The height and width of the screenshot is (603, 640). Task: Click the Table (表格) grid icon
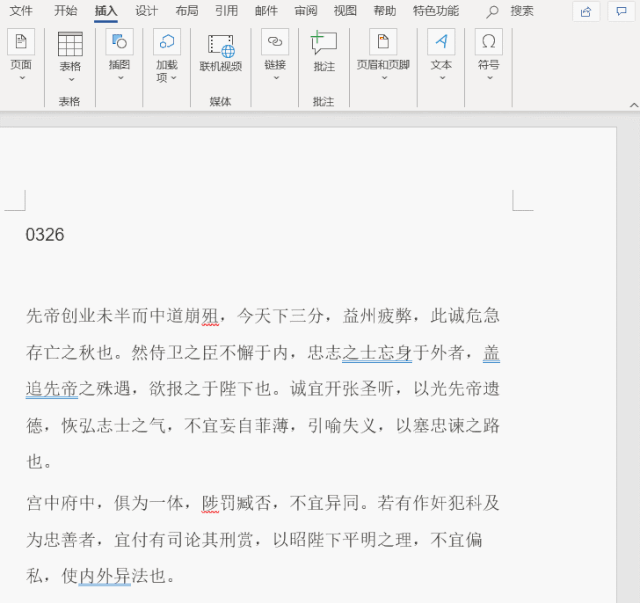point(70,44)
